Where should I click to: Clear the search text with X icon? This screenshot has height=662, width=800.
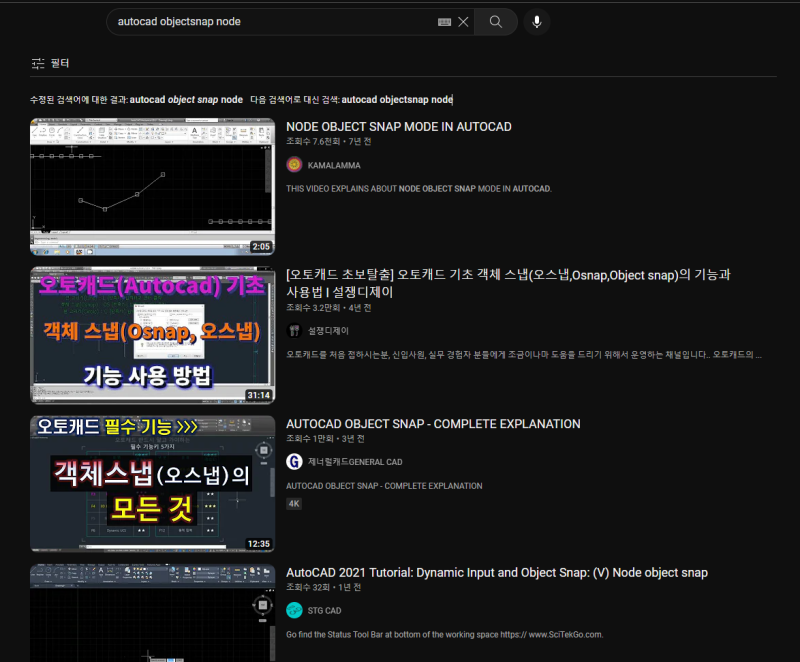point(463,21)
